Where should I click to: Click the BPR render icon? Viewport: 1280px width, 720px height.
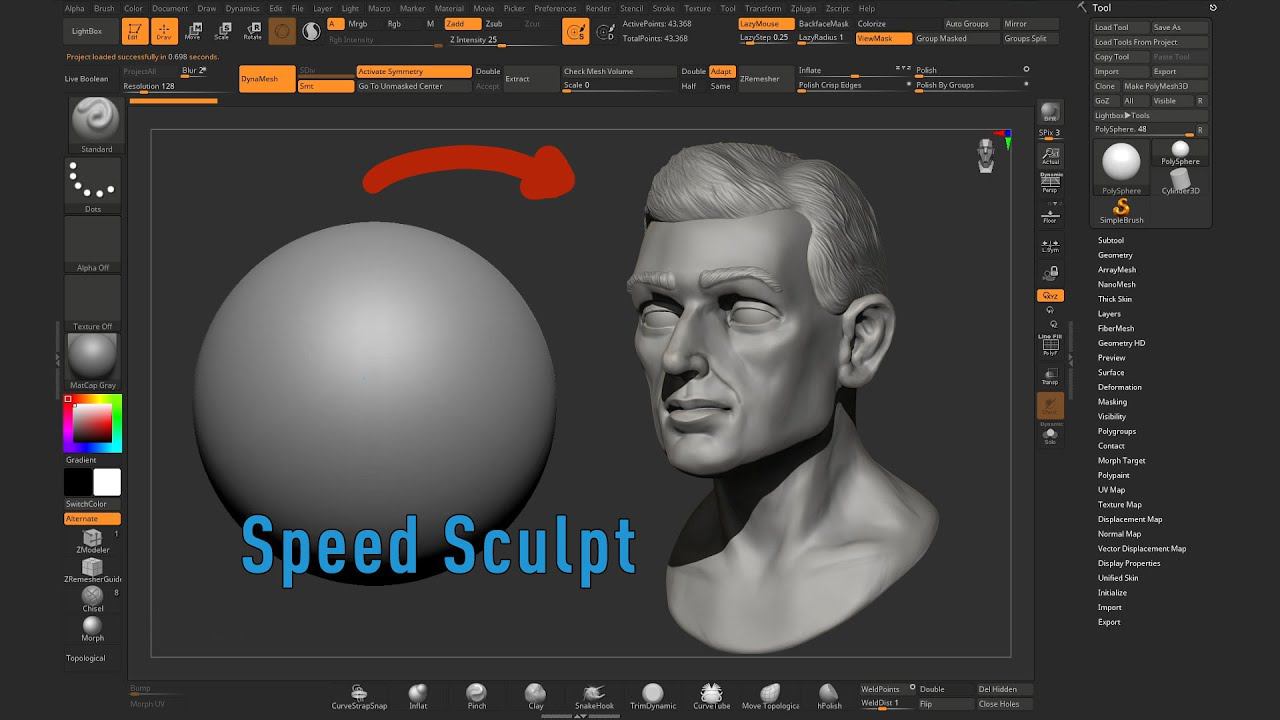coord(1050,112)
